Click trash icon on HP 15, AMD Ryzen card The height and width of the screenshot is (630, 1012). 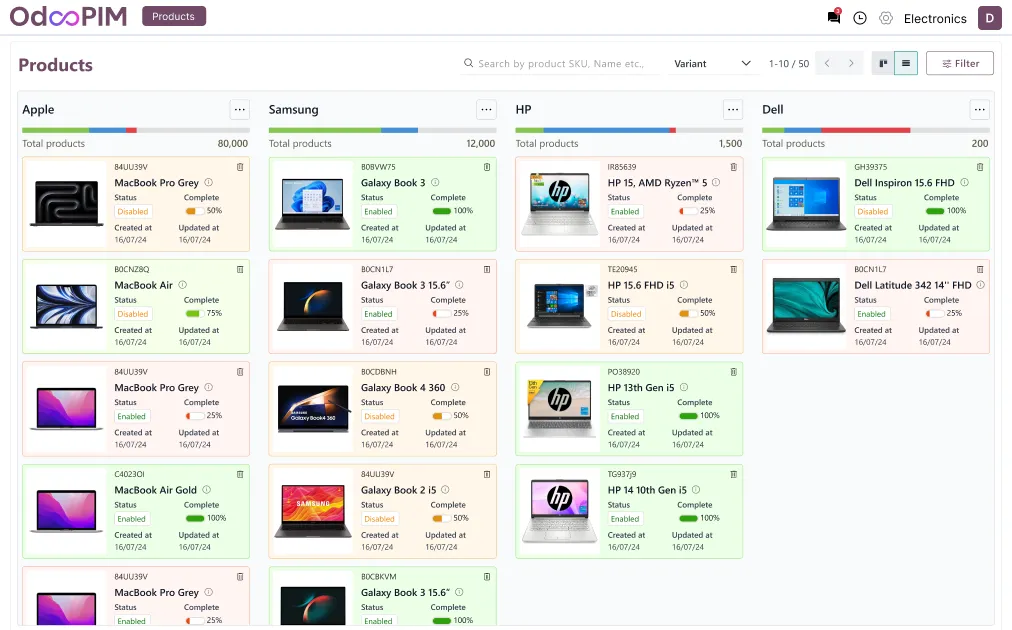pyautogui.click(x=734, y=167)
